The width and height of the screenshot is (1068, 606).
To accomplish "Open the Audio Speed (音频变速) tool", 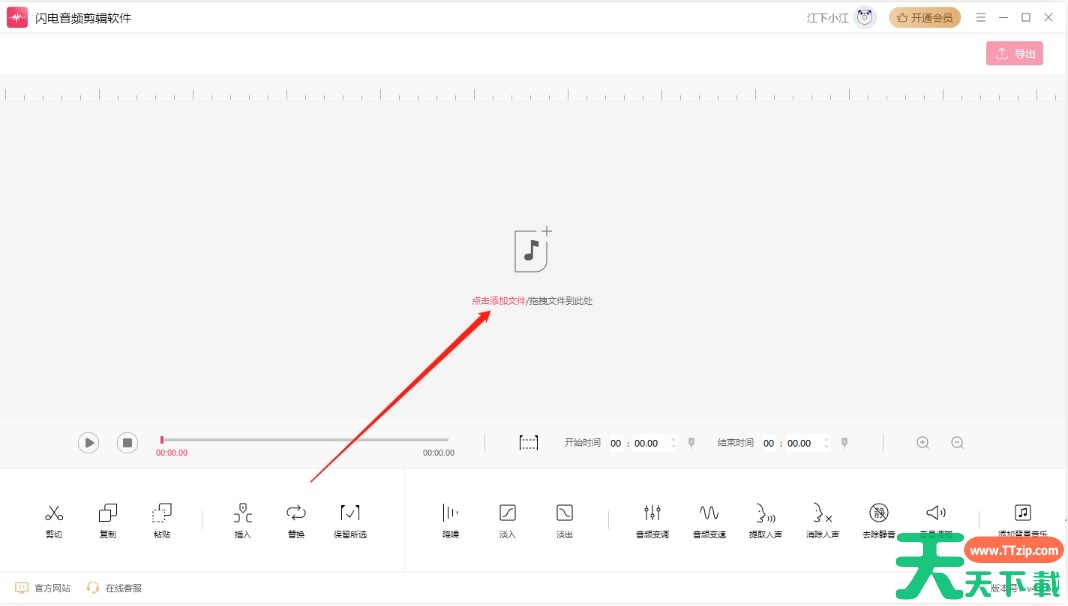I will click(x=709, y=513).
